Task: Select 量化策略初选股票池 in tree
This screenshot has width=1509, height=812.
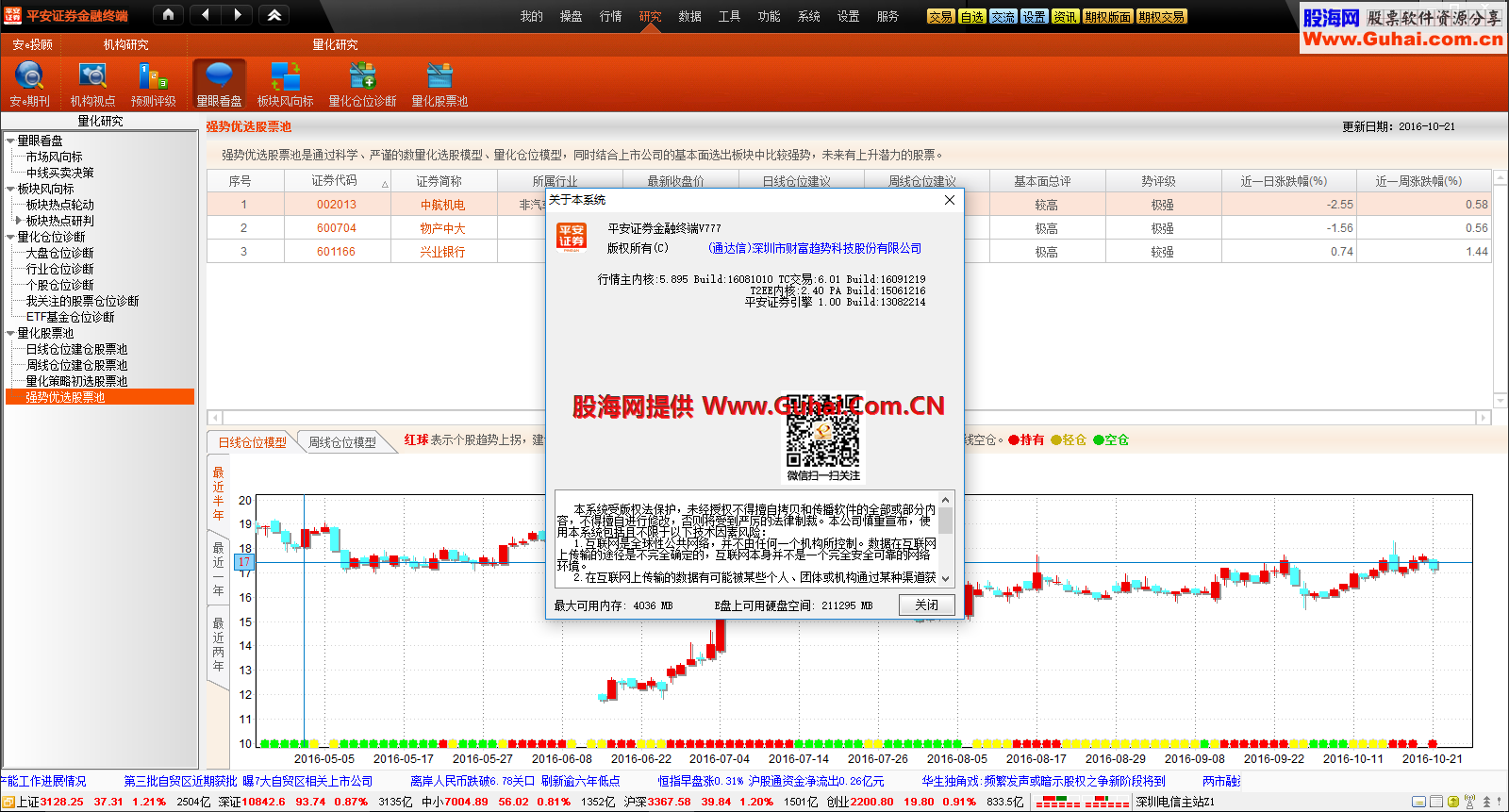Action: click(76, 381)
